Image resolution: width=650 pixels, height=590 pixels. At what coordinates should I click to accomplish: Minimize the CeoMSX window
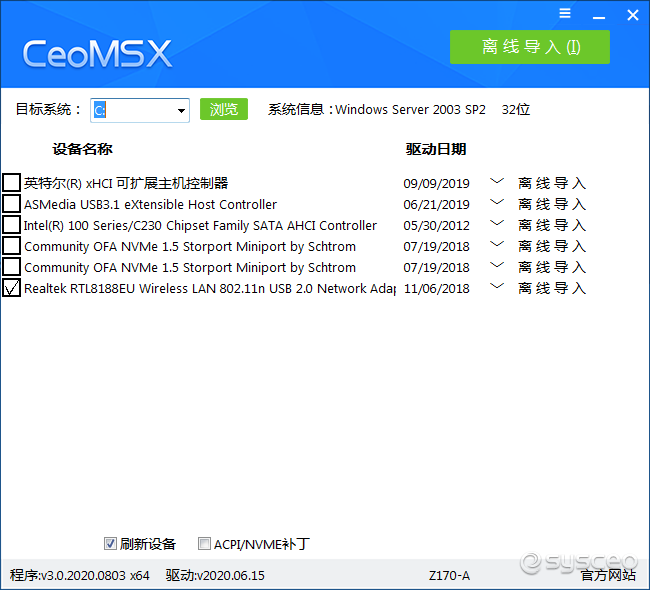599,17
